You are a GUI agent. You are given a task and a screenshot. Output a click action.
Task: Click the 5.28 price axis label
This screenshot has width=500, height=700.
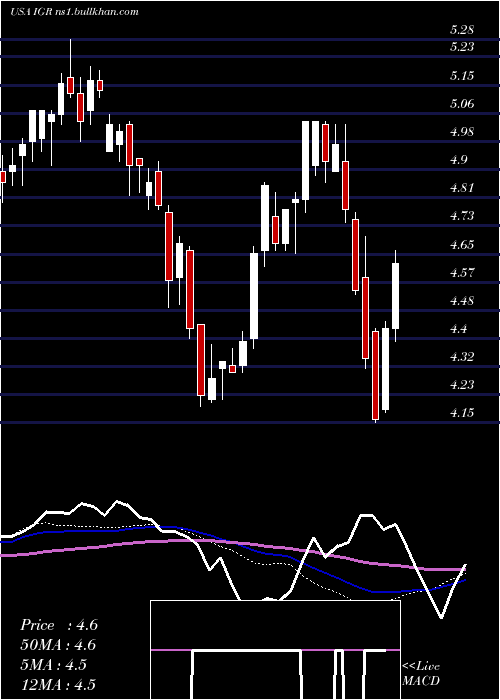(461, 31)
